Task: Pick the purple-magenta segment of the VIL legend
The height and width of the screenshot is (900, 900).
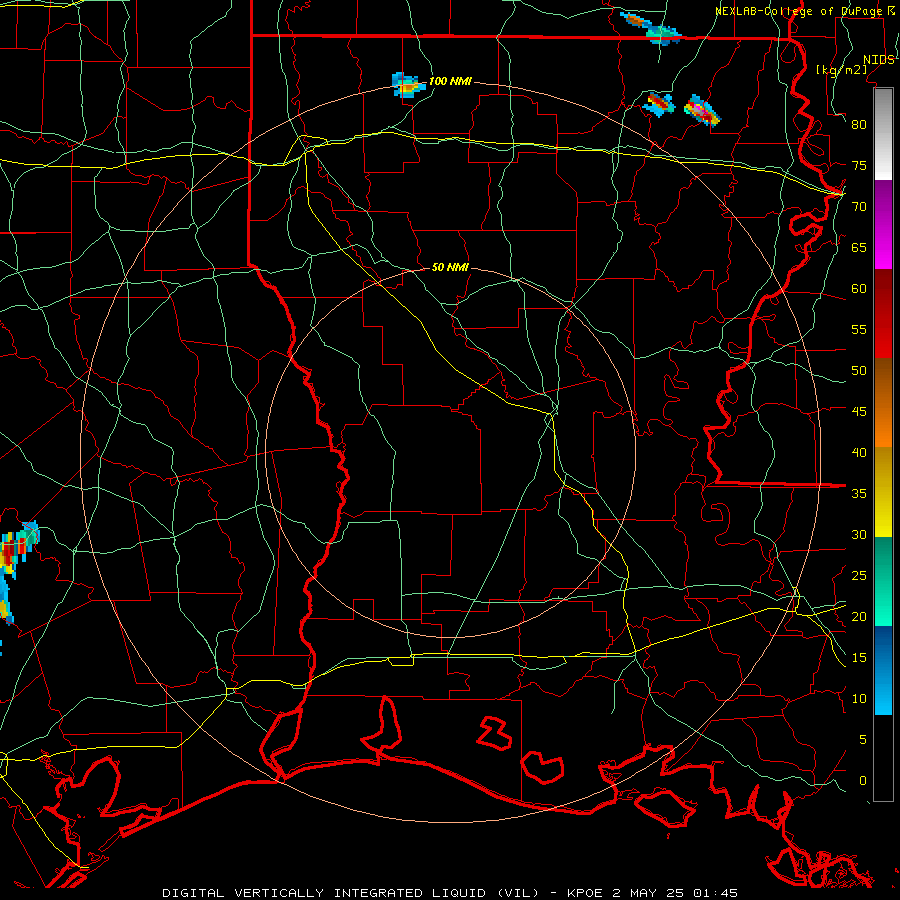Action: 883,224
